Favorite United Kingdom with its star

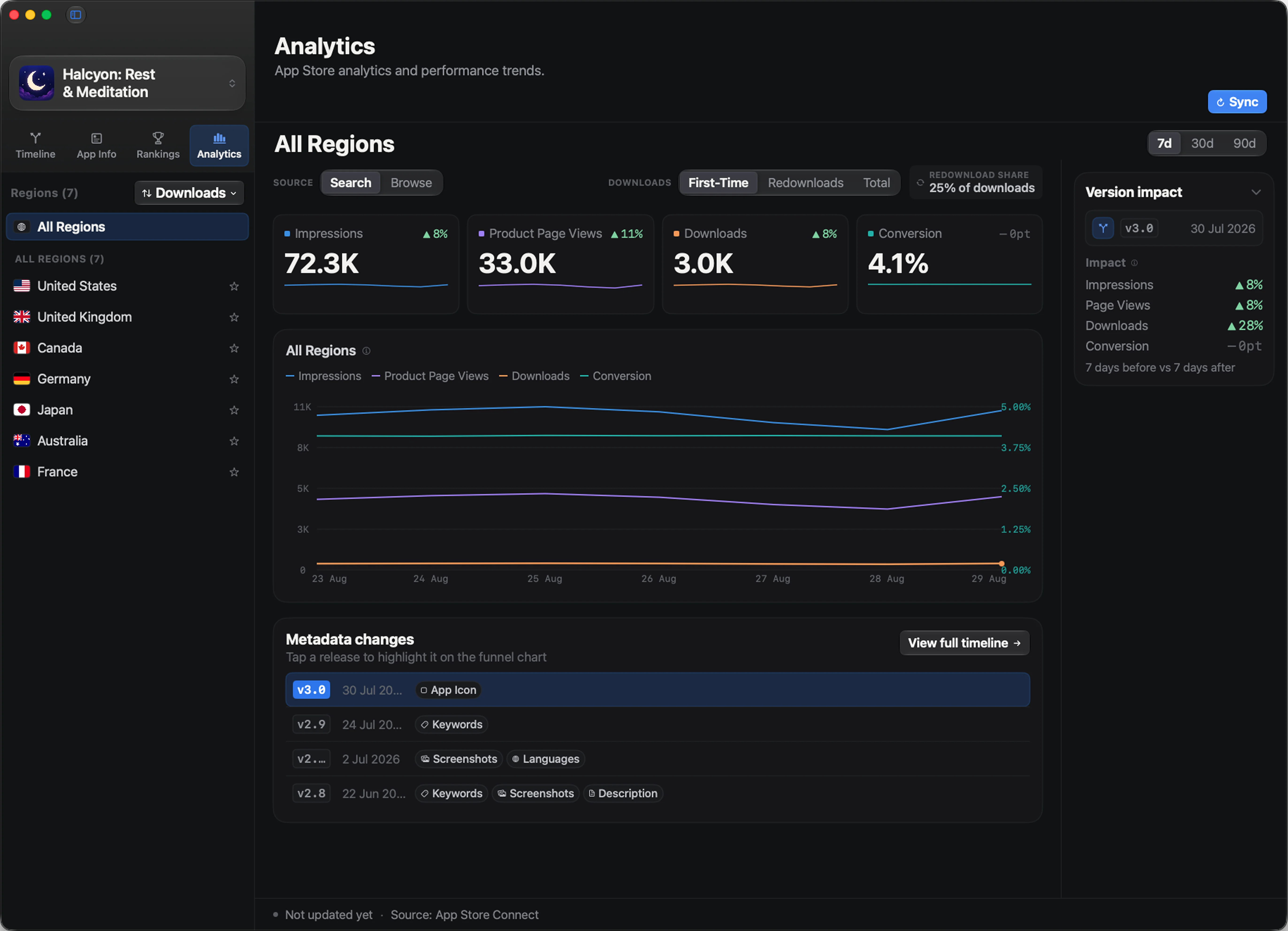point(234,317)
